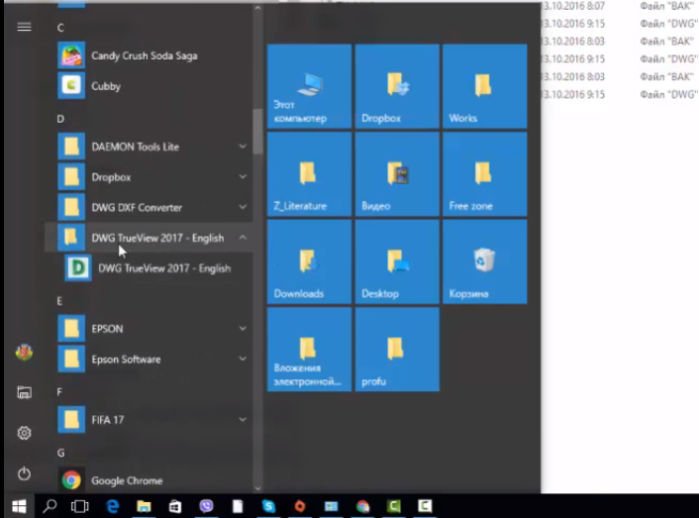
Task: Open File Explorer from Start sidebar
Action: (x=24, y=392)
